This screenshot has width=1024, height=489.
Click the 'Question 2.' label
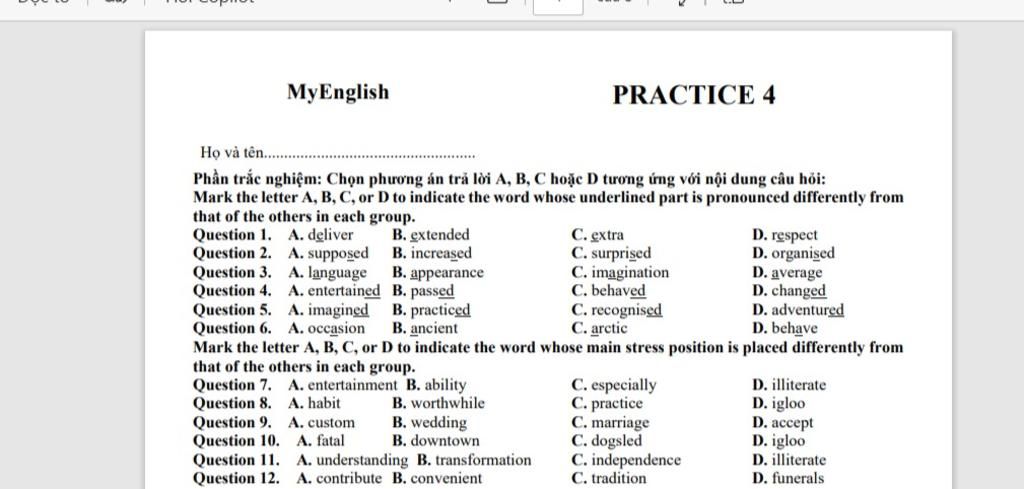click(x=232, y=253)
